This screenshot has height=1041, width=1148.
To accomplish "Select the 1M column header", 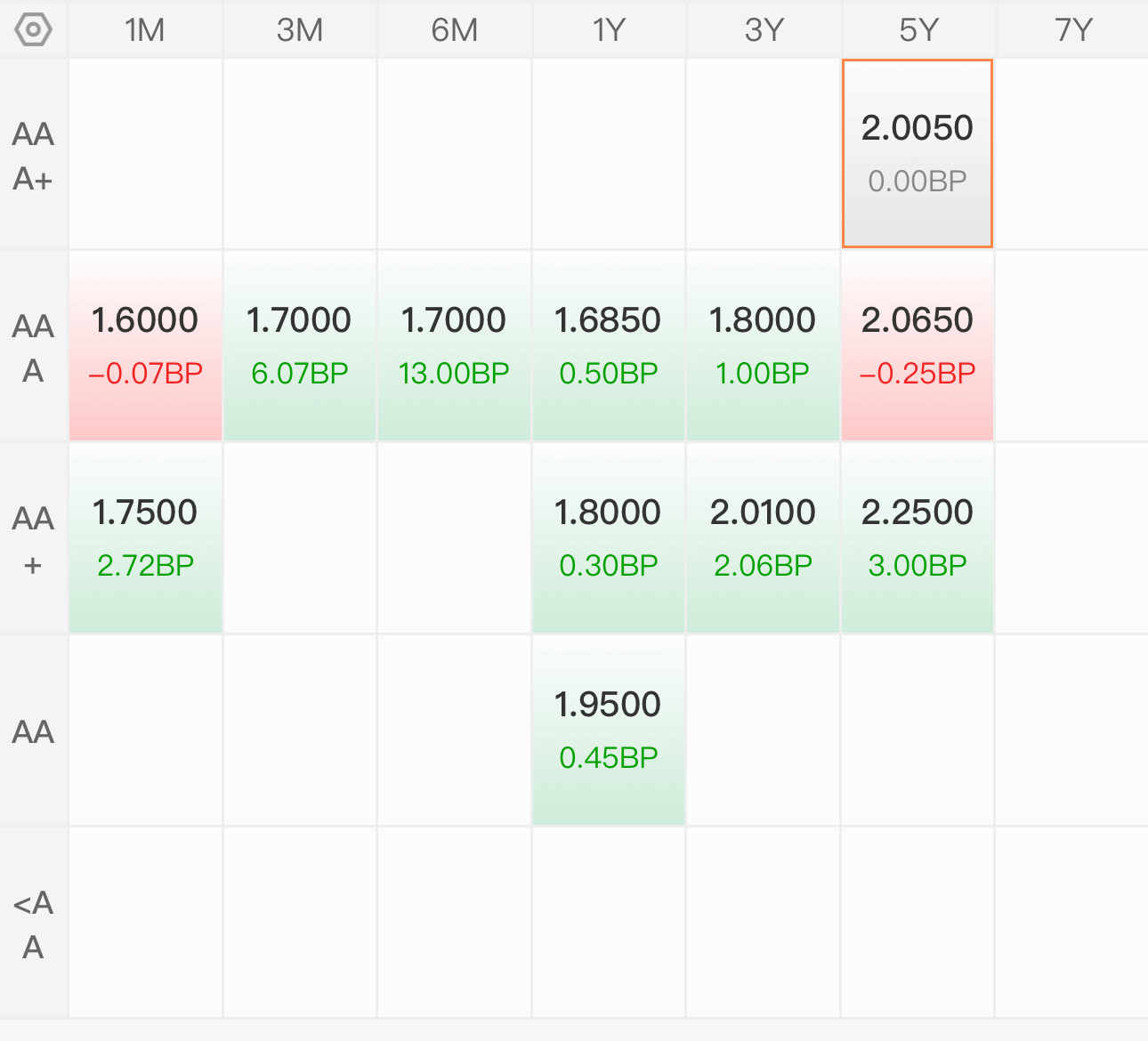I will coord(145,30).
